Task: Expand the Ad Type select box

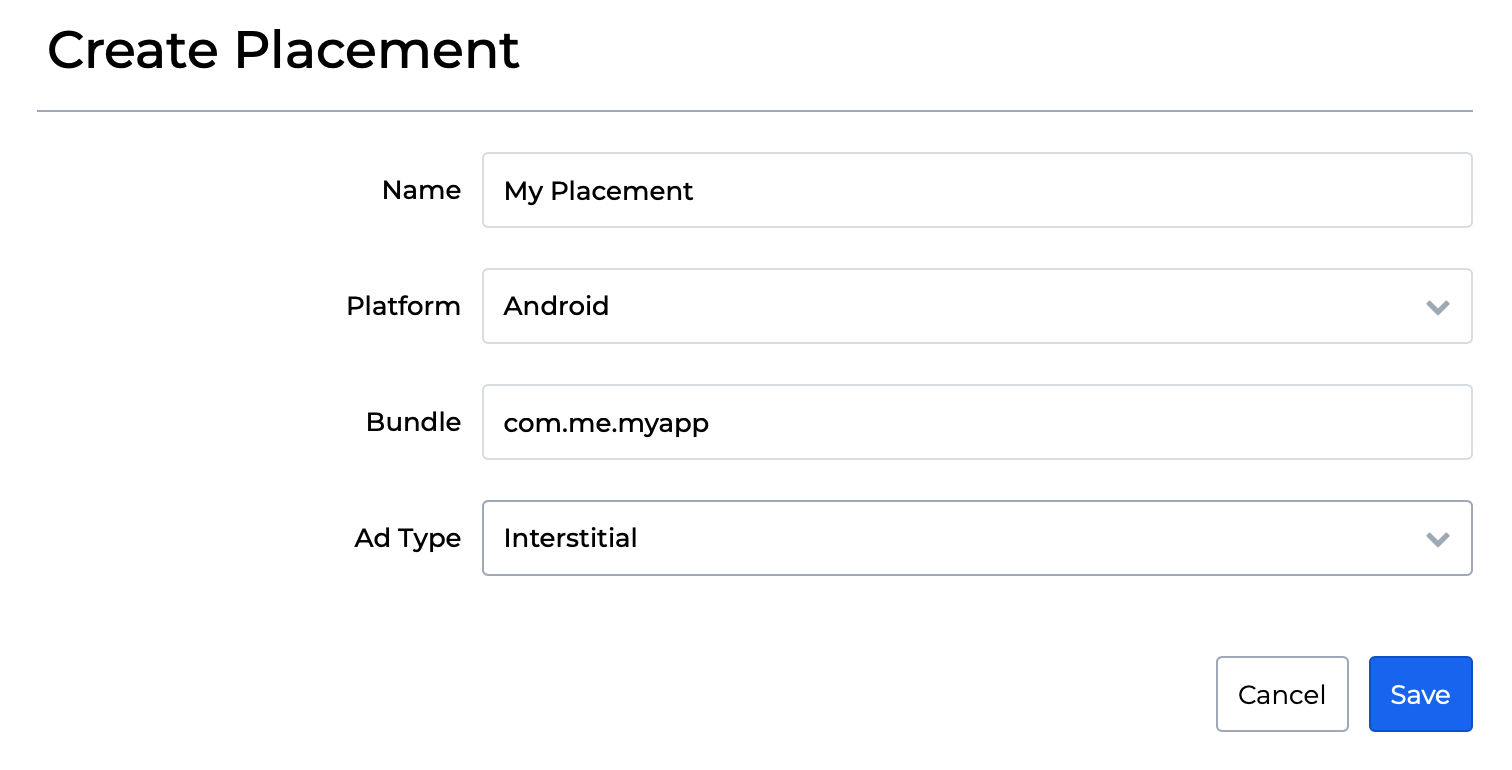Action: 976,538
